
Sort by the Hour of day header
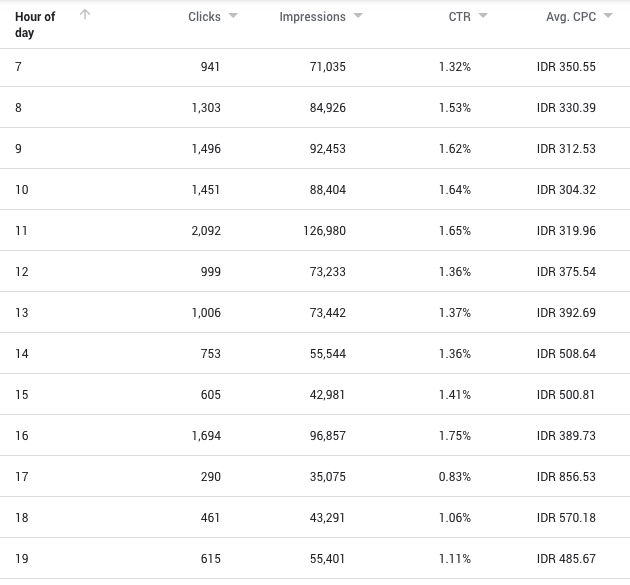tap(35, 25)
